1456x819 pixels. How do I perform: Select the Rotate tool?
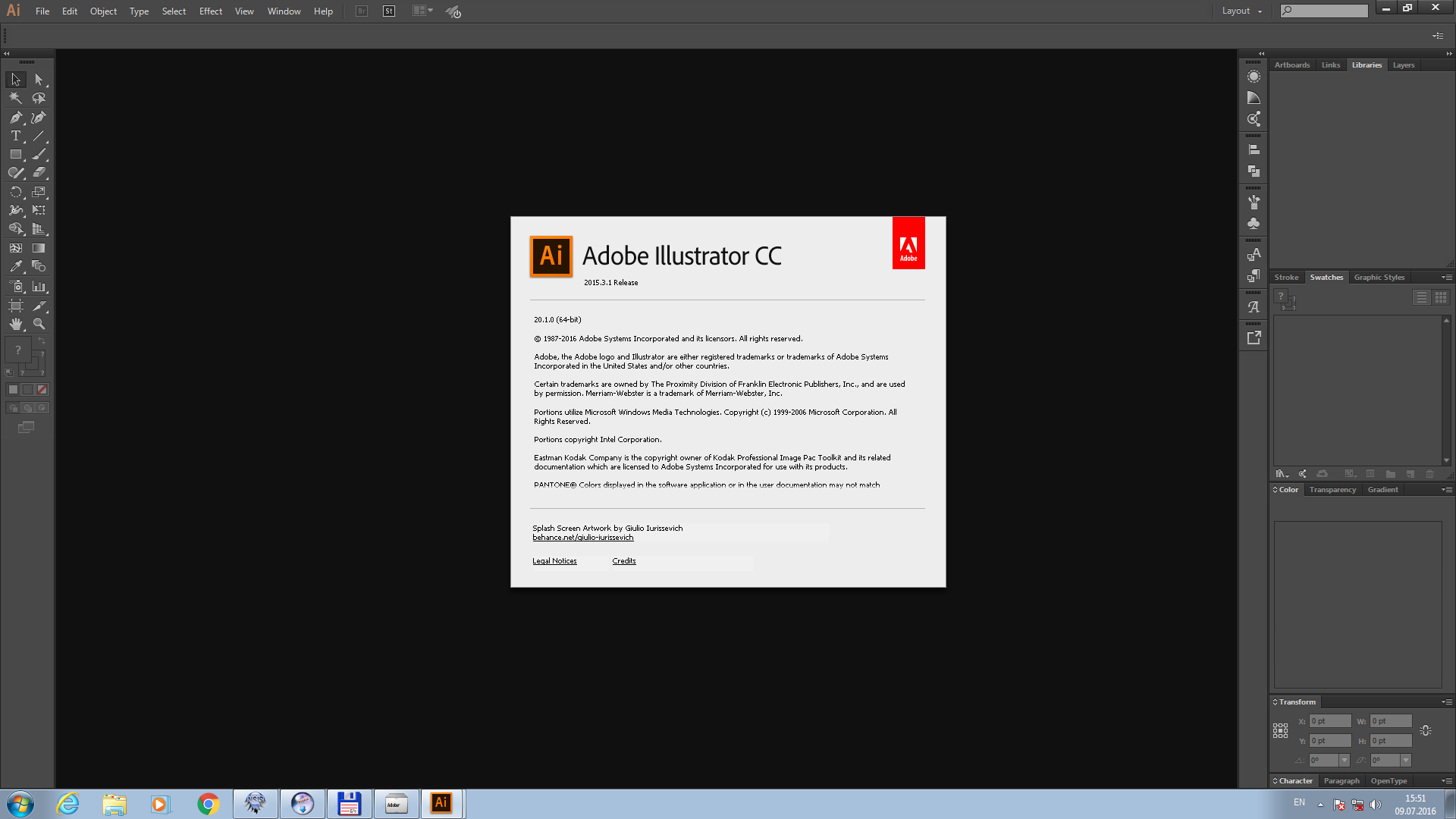pos(16,192)
